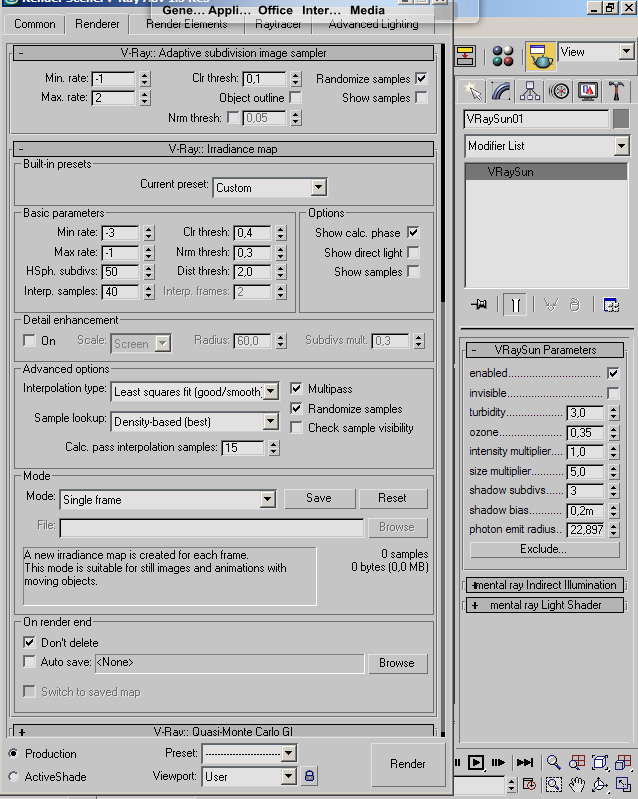Click Remove Modifier trash icon

574,305
